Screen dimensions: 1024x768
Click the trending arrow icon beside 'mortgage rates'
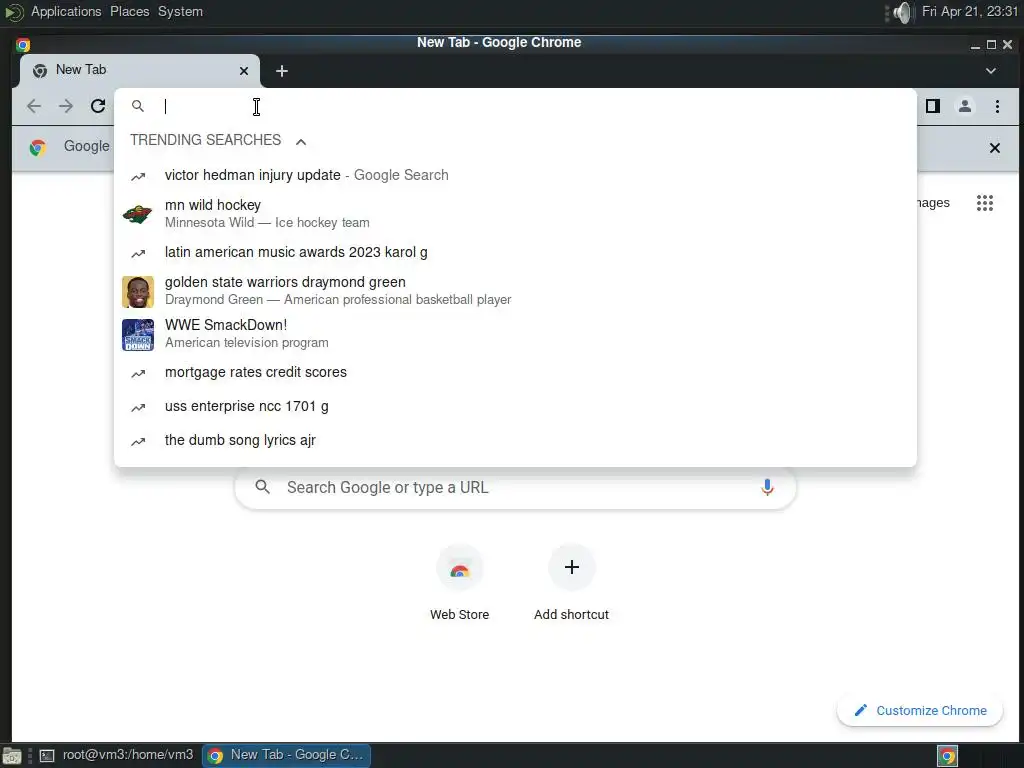pos(138,373)
